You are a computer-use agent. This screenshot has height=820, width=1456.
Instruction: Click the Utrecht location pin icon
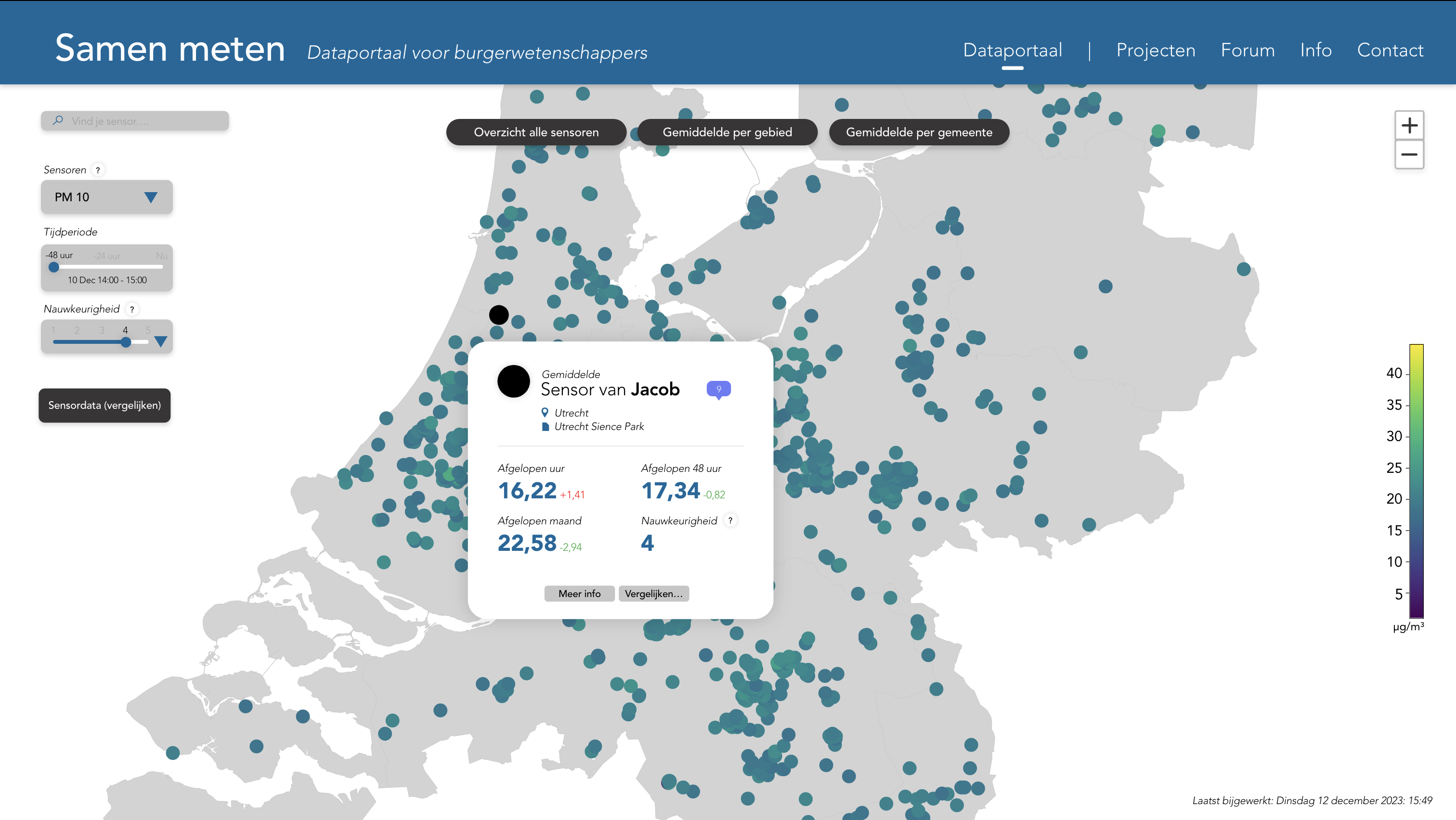545,413
